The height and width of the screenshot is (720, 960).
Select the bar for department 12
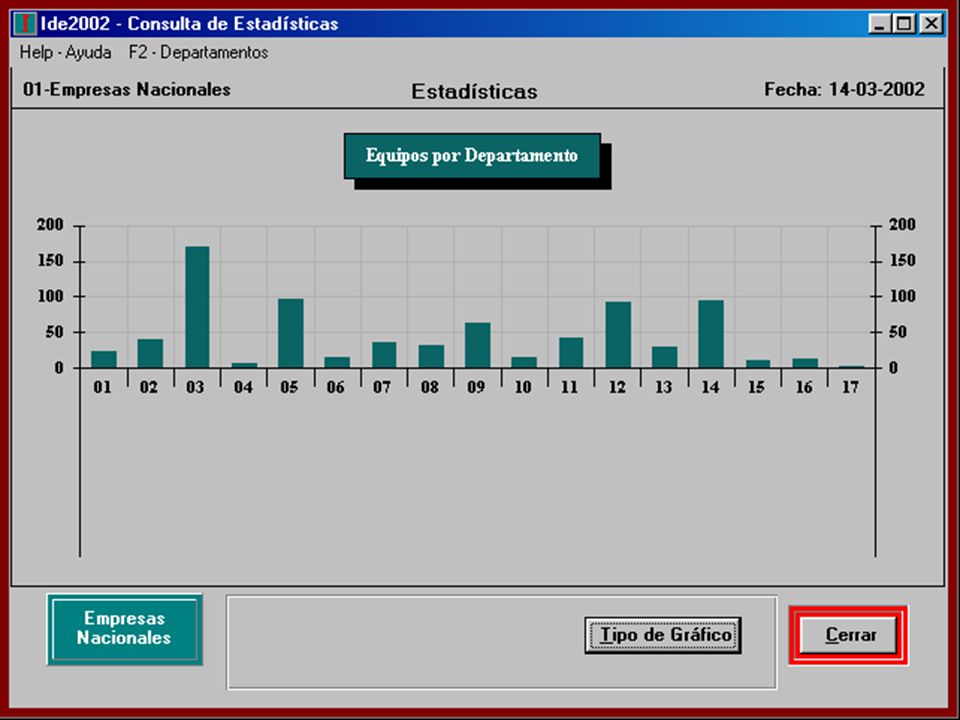click(618, 334)
